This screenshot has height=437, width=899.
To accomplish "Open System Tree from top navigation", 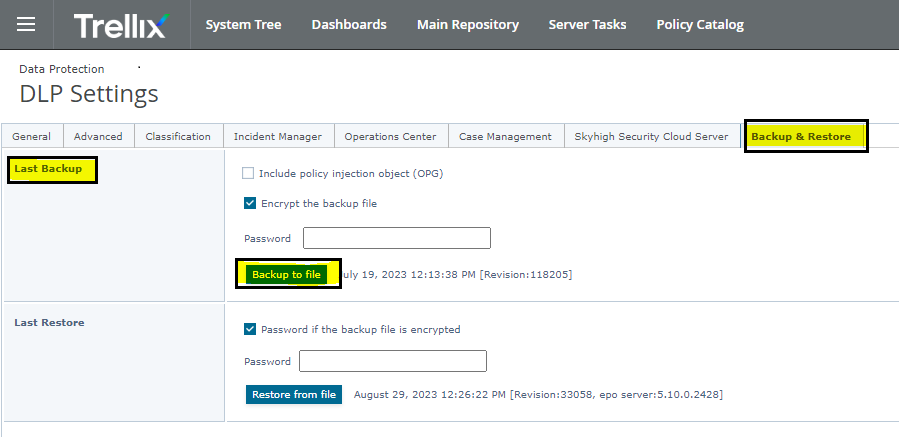I will click(x=244, y=25).
